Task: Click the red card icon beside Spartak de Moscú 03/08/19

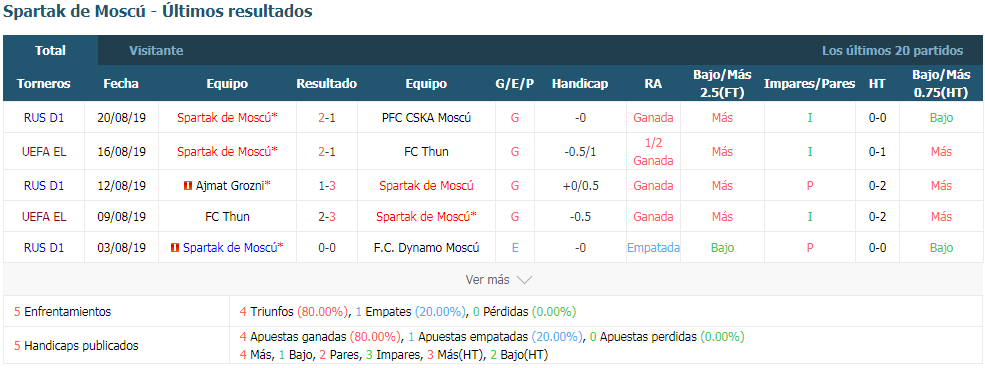Action: point(175,248)
